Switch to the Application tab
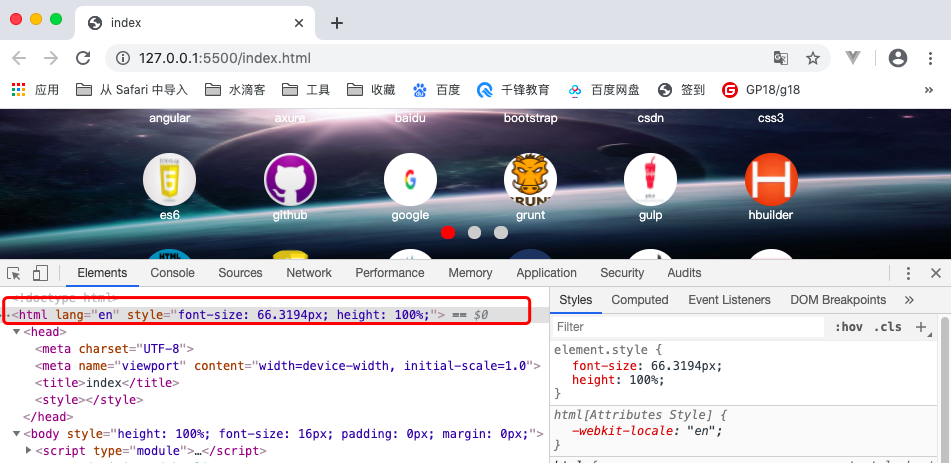Image resolution: width=951 pixels, height=463 pixels. (x=546, y=273)
